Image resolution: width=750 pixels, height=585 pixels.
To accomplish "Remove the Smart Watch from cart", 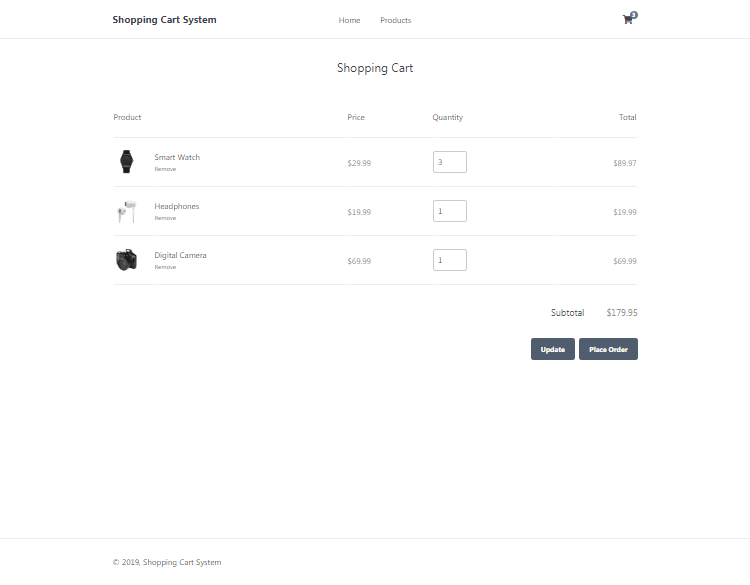I will coord(165,169).
